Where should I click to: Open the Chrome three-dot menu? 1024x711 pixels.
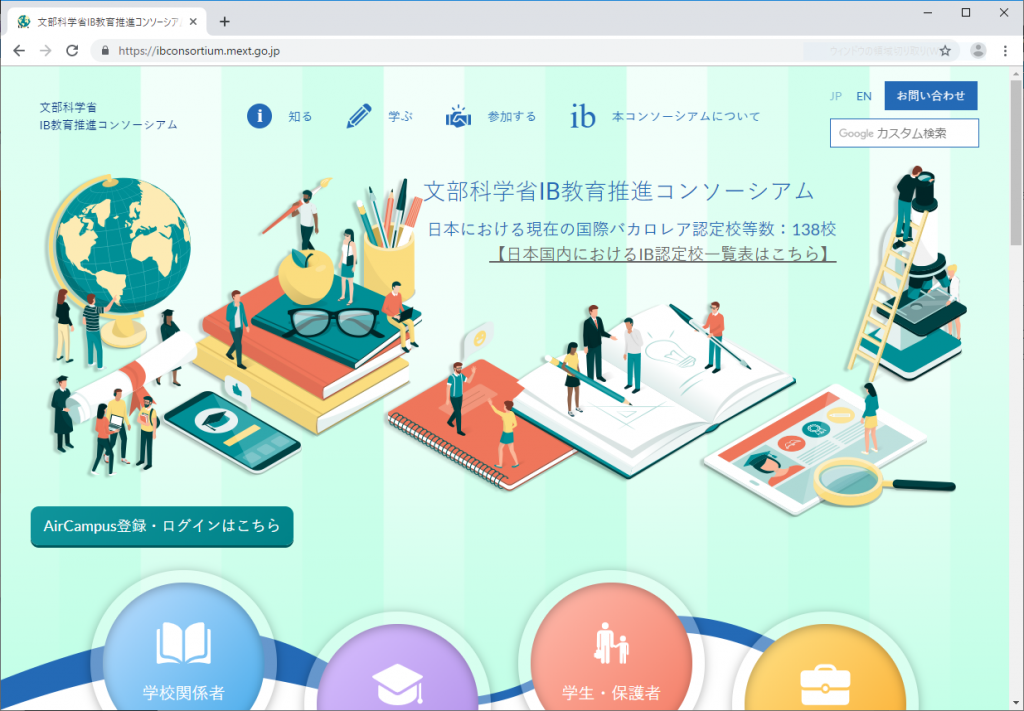pos(1005,51)
